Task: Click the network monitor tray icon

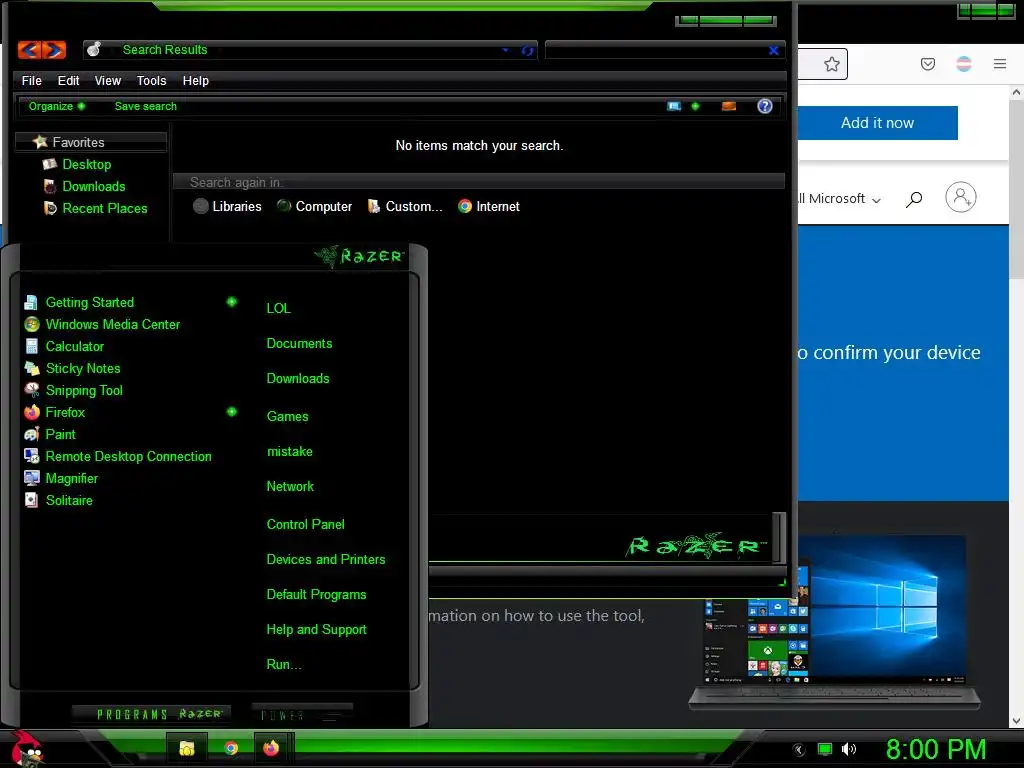Action: point(825,749)
